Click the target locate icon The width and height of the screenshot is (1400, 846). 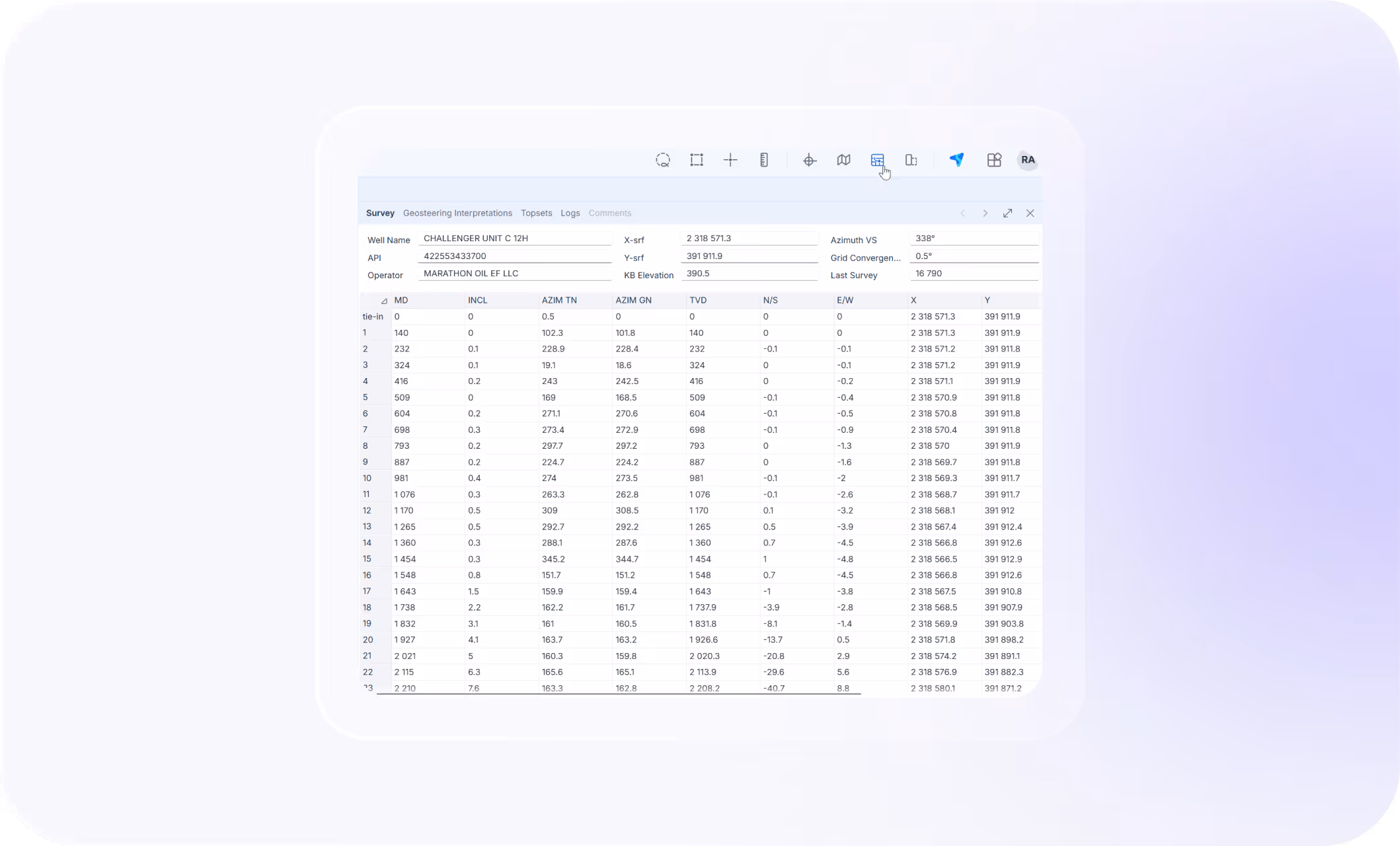coord(810,160)
